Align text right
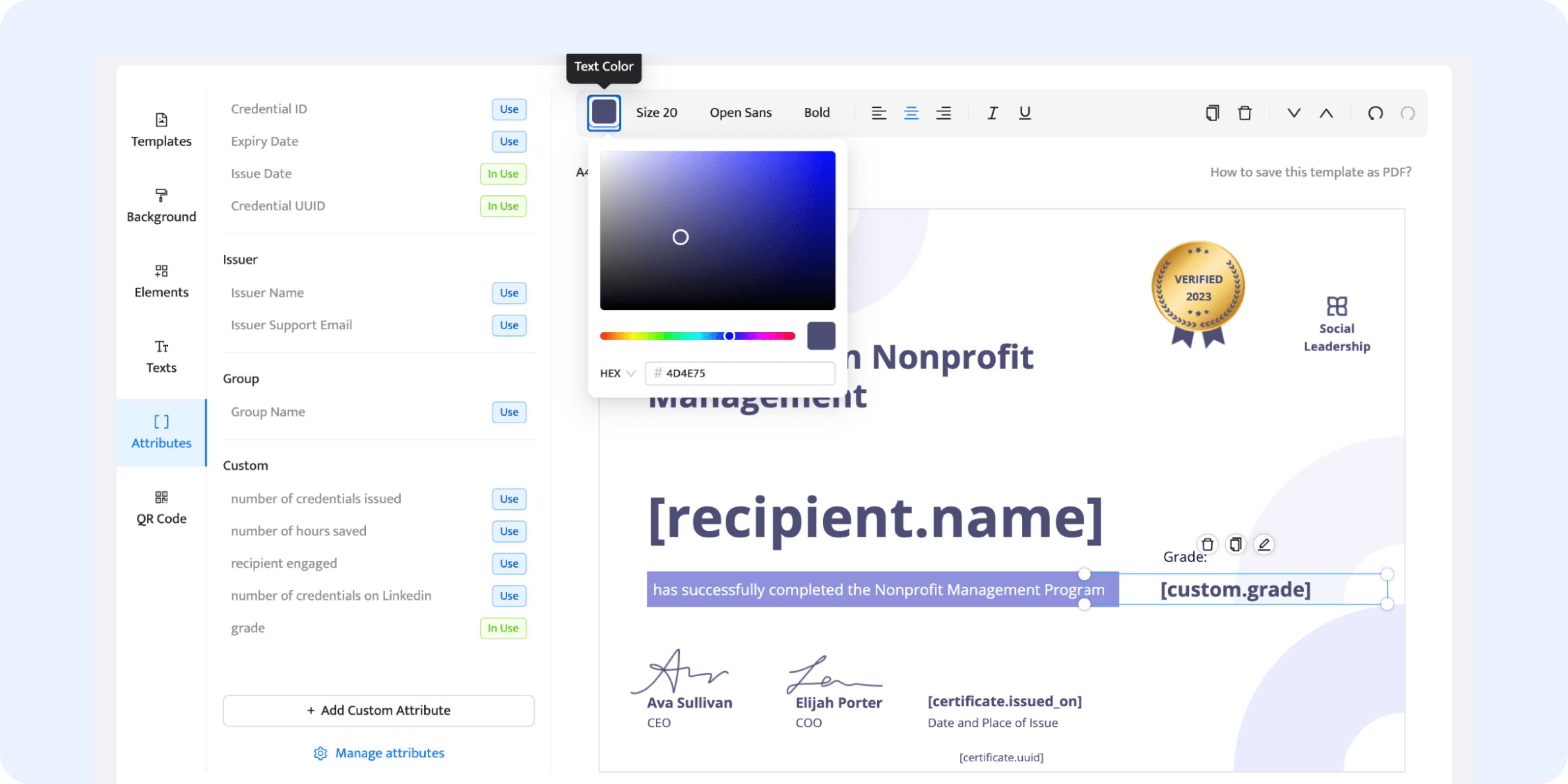1568x784 pixels. [943, 113]
